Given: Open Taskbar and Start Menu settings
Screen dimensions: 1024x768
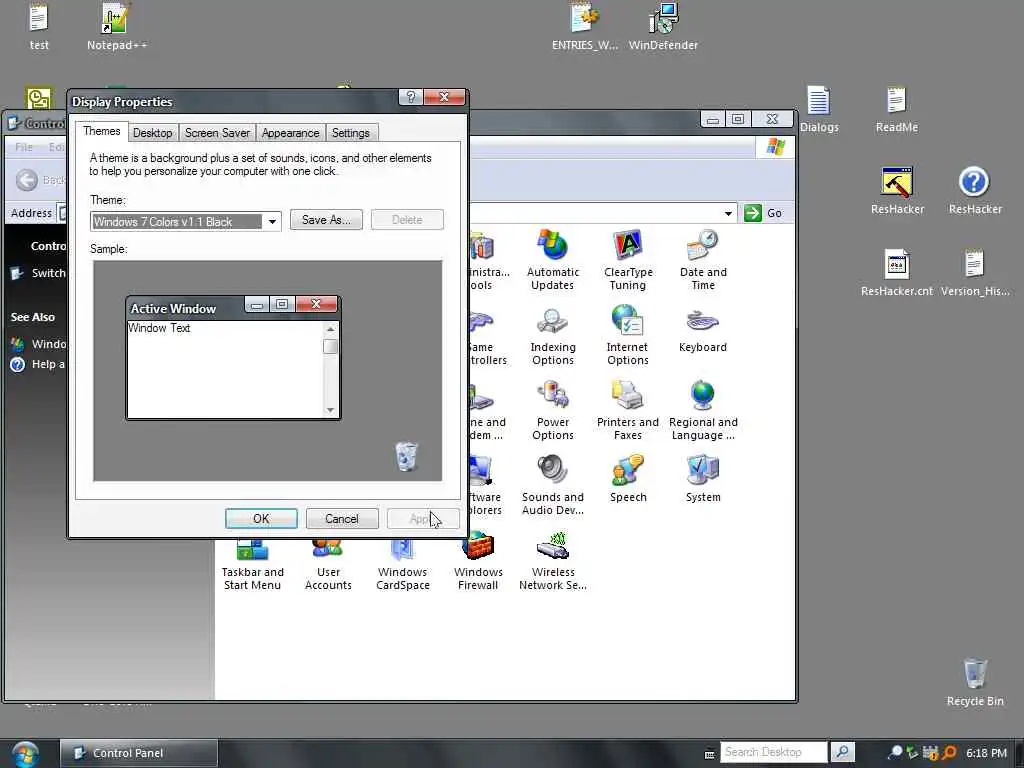Looking at the screenshot, I should click(x=252, y=564).
